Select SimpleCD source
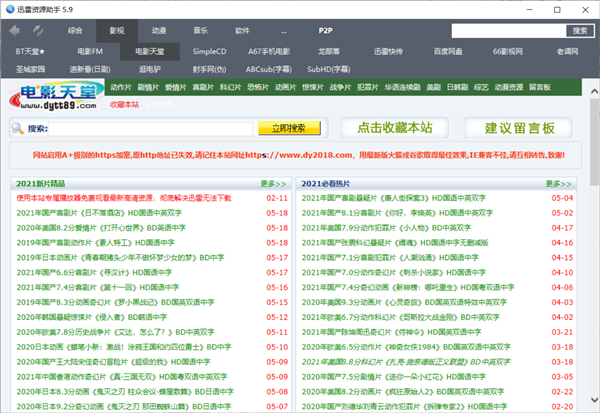Screen dimensions: 600x413 (x=209, y=51)
